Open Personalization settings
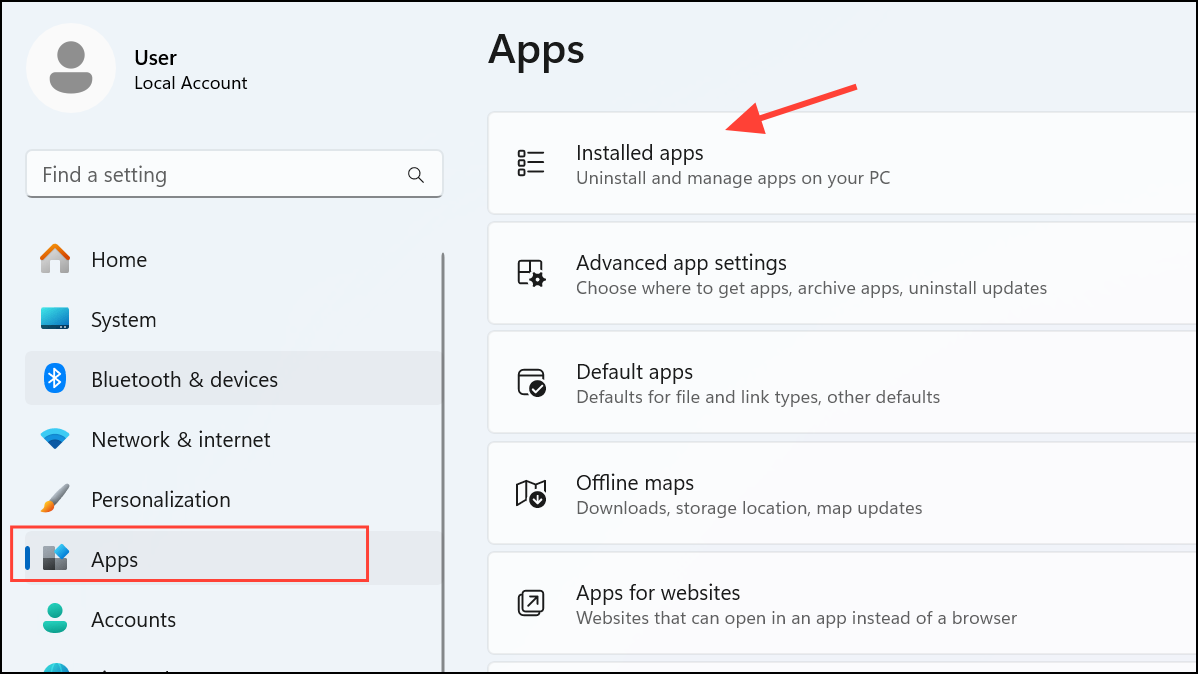Image resolution: width=1198 pixels, height=674 pixels. (234, 499)
